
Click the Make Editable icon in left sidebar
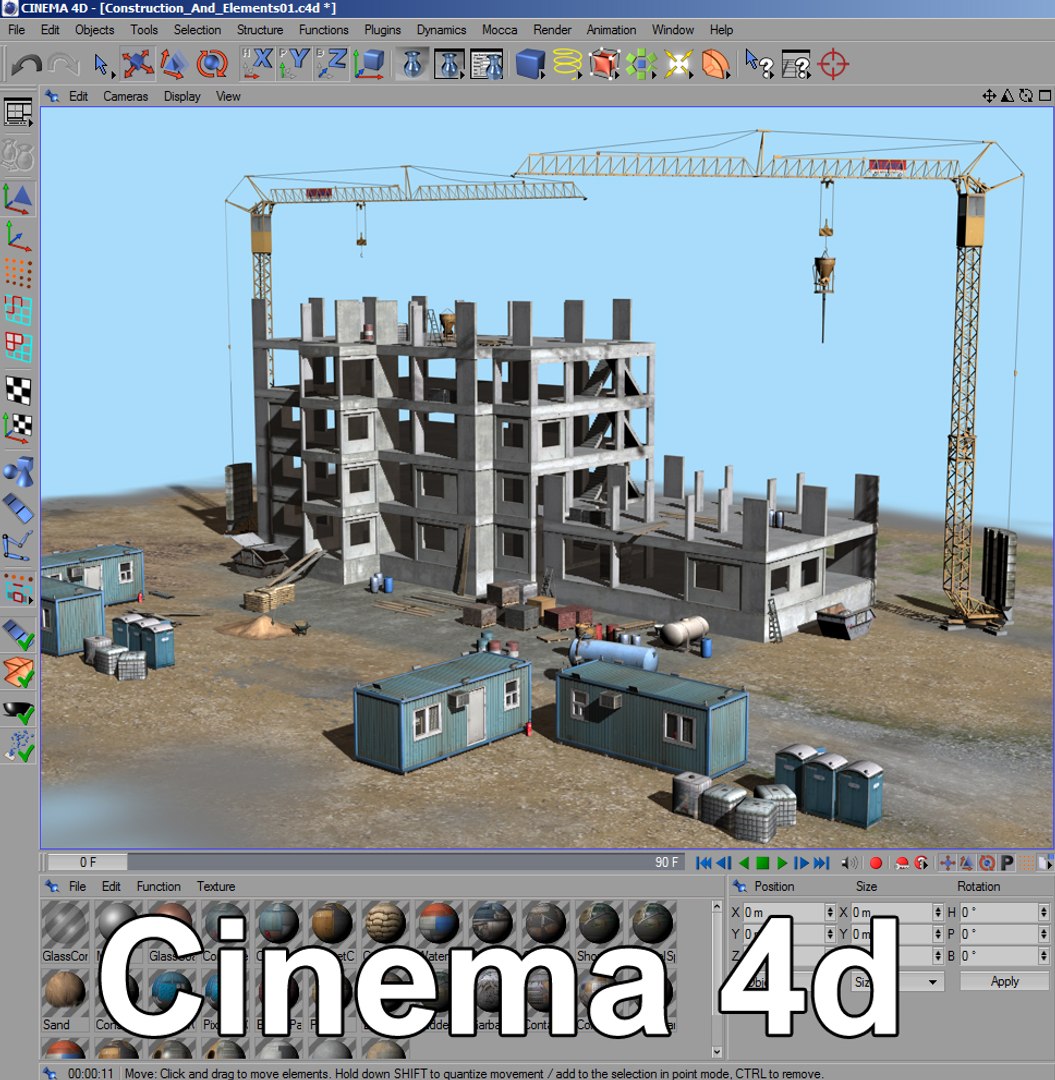coord(18,154)
